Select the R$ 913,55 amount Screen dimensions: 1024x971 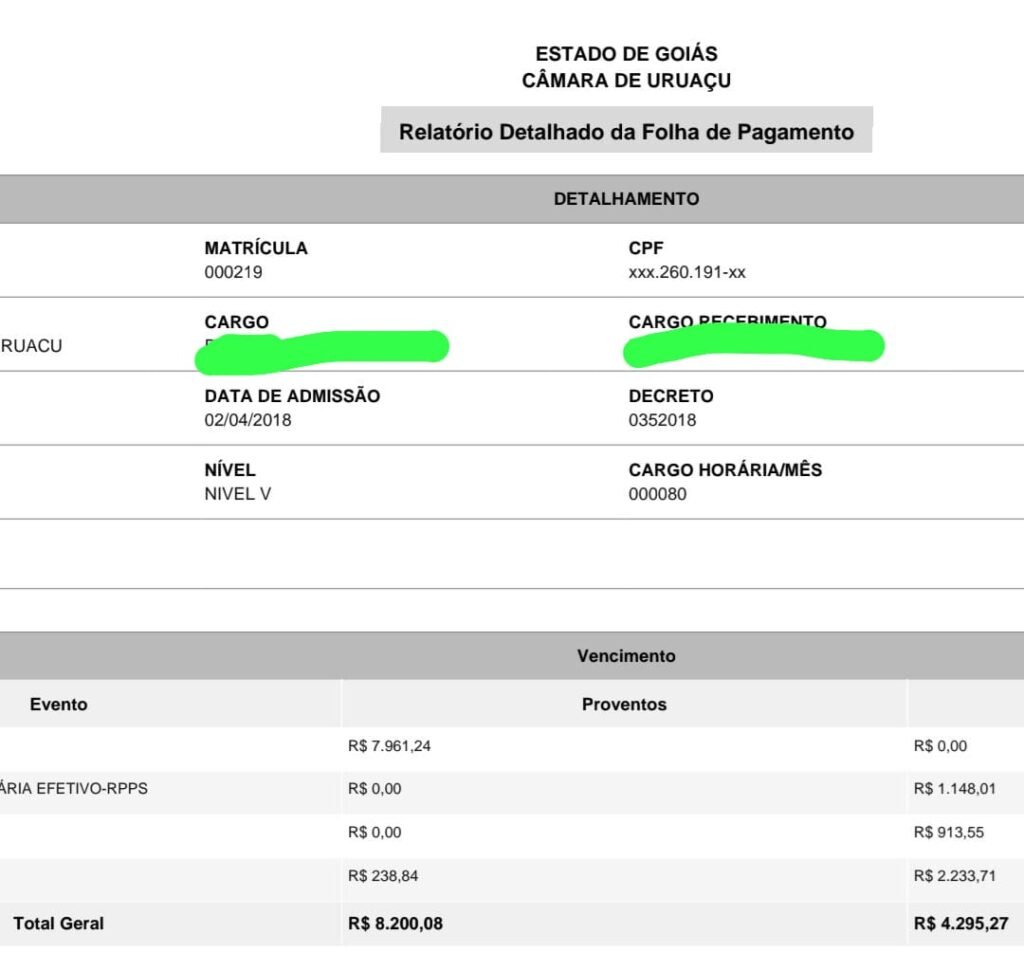pos(949,832)
